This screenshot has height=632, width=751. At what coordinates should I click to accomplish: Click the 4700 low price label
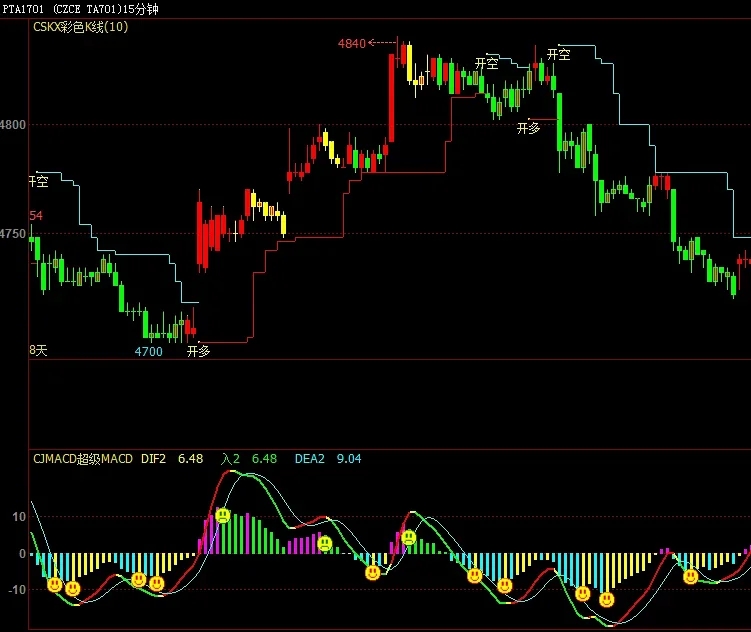pyautogui.click(x=148, y=351)
